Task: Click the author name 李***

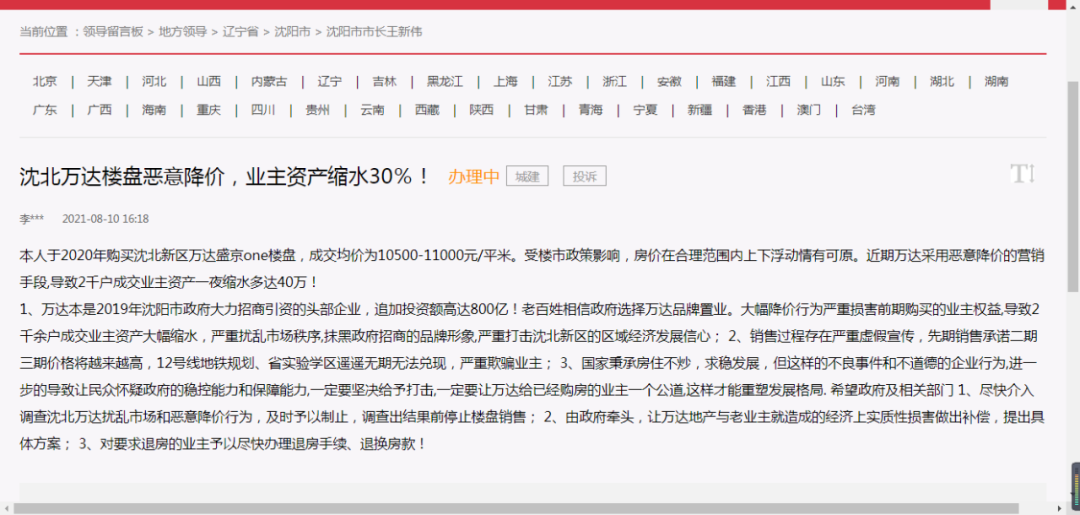Action: (32, 219)
